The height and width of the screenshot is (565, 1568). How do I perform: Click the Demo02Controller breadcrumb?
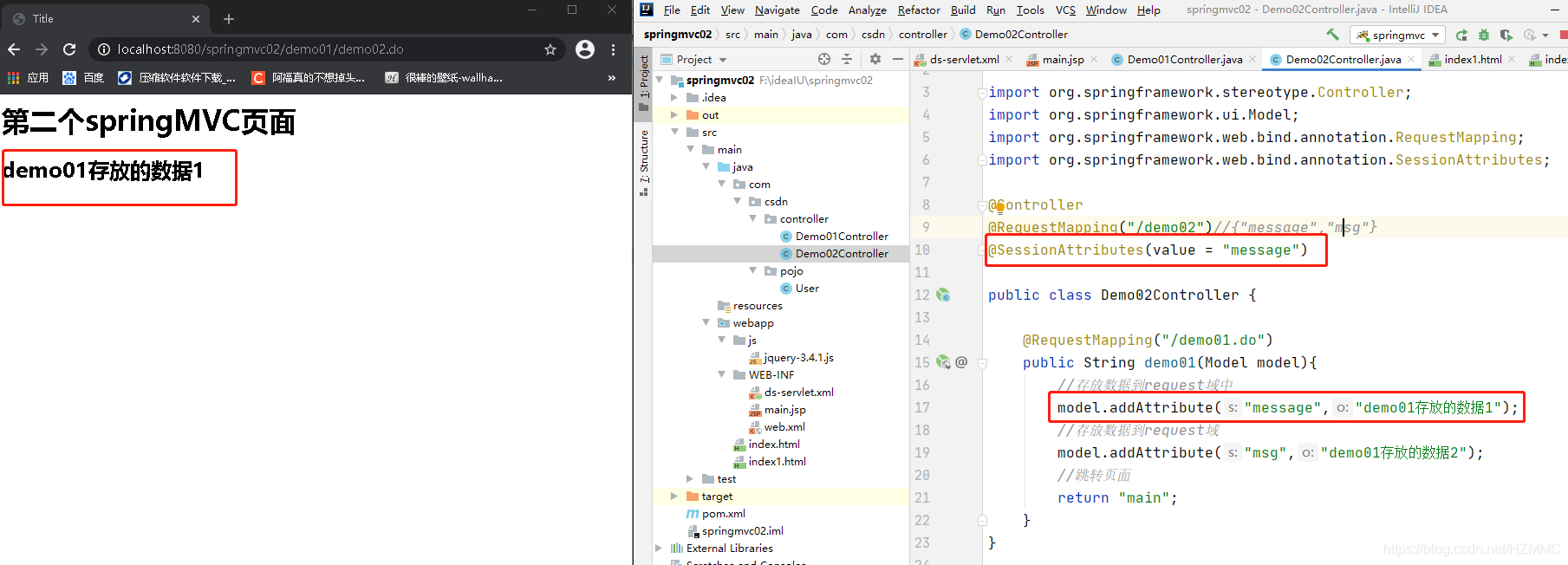[x=1014, y=35]
